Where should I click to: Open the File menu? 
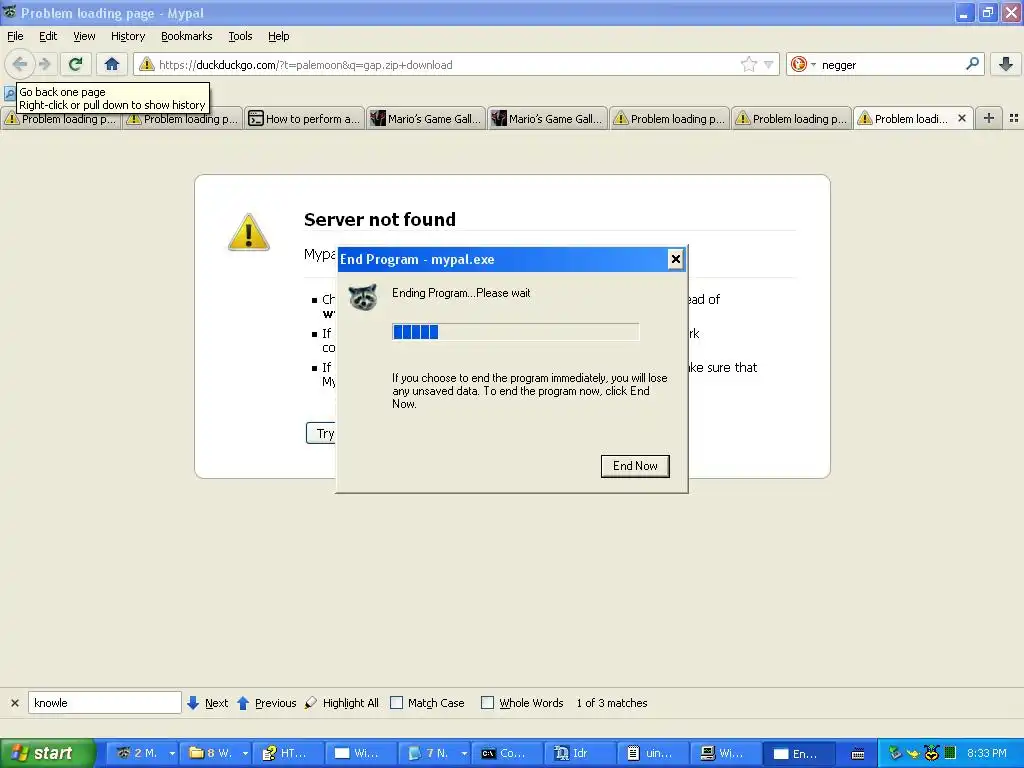coord(15,36)
